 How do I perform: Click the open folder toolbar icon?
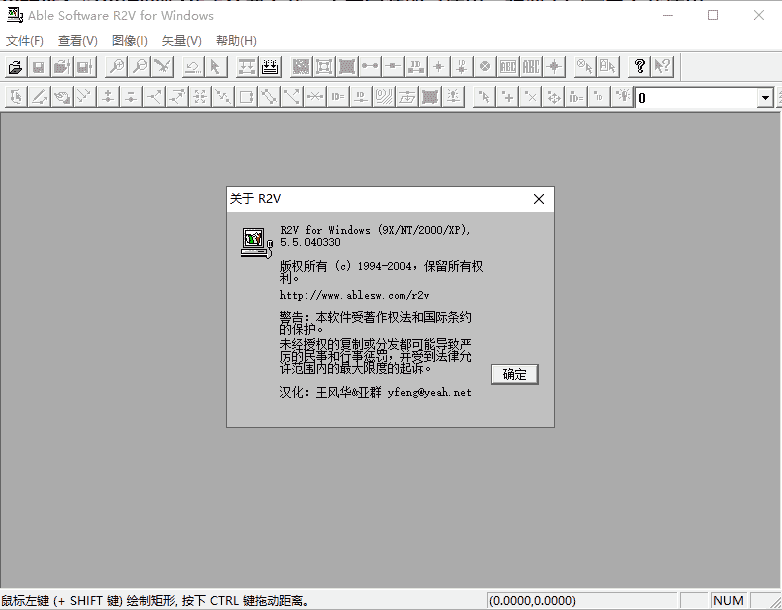coord(15,66)
